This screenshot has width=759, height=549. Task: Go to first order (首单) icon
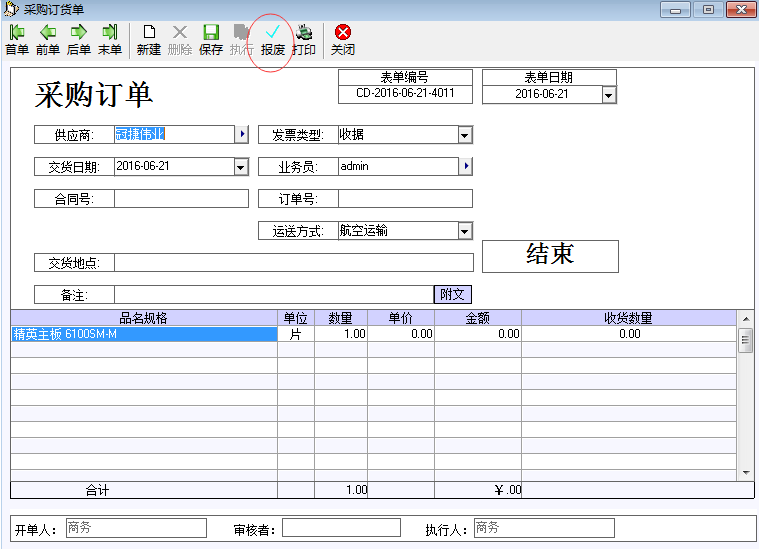point(17,32)
